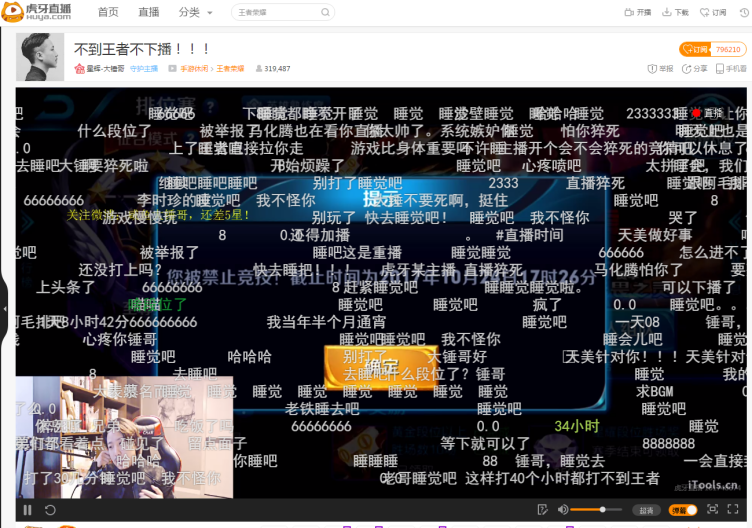Open 手机看 mobile viewing option

coord(731,69)
